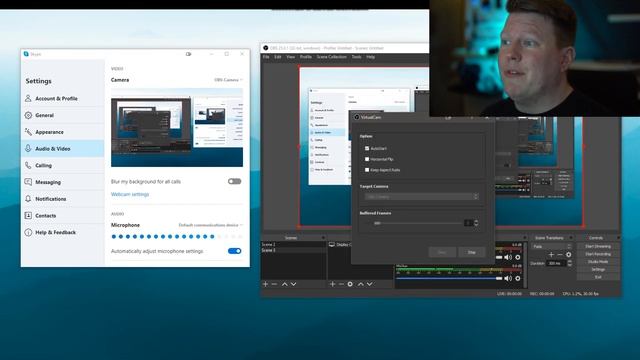Image resolution: width=640 pixels, height=360 pixels.
Task: Move the source down in the Sources panel
Action: 369,284
